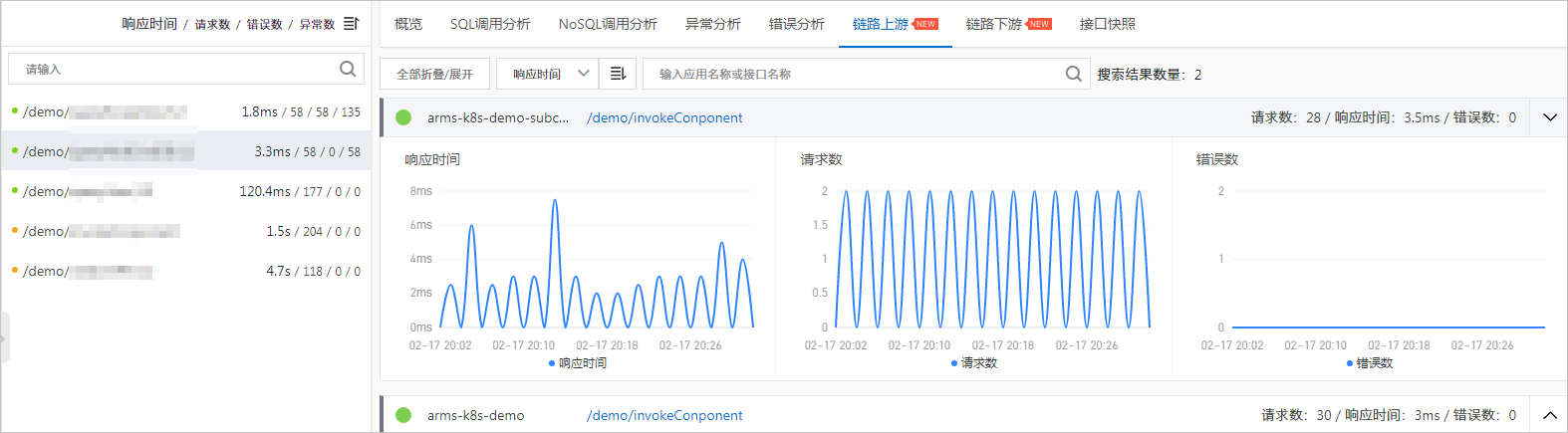
Task: Click the arms-k8s-demo application name
Action: coord(475,415)
